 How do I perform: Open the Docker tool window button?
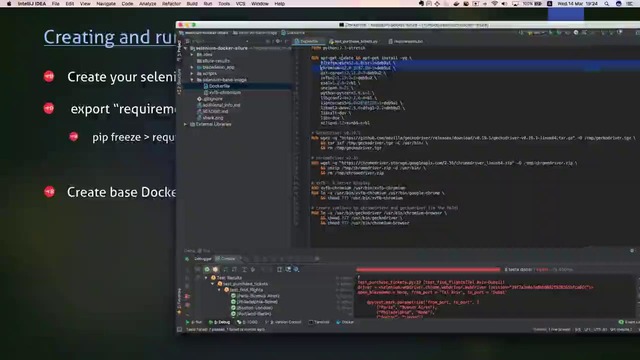(345, 322)
